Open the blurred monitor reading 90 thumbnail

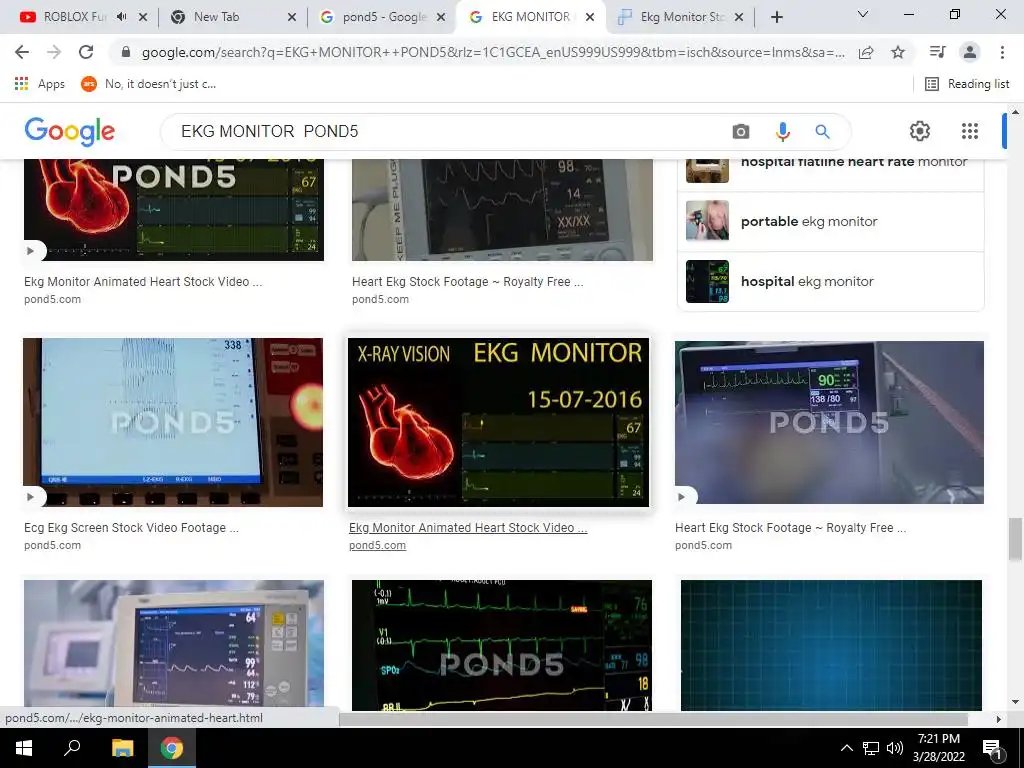(829, 423)
